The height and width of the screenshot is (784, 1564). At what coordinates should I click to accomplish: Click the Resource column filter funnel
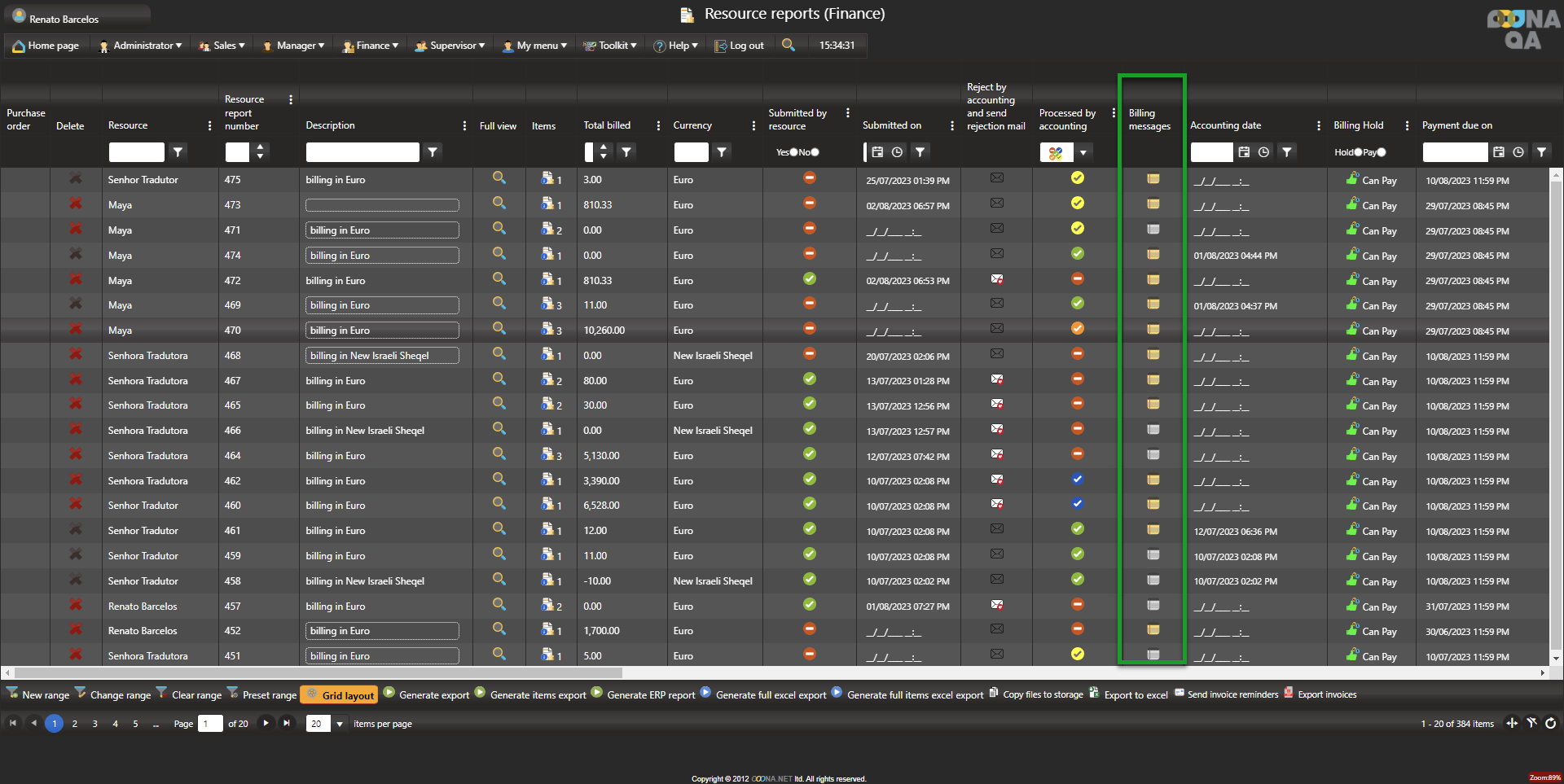point(178,151)
